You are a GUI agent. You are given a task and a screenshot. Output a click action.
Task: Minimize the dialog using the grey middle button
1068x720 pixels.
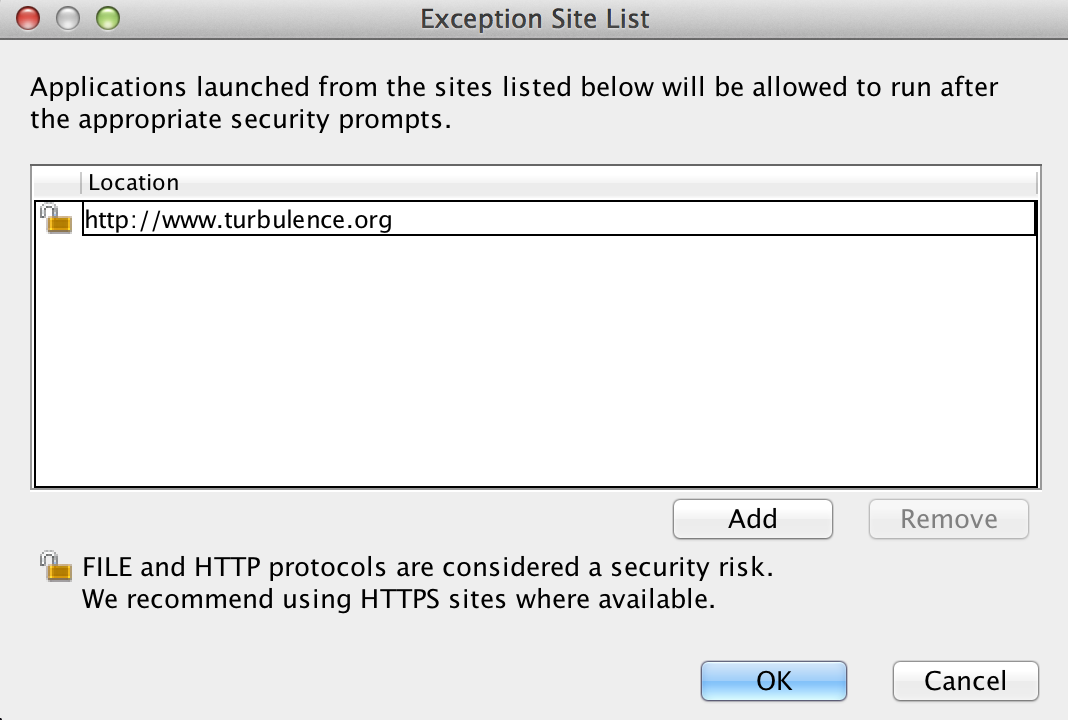coord(67,18)
